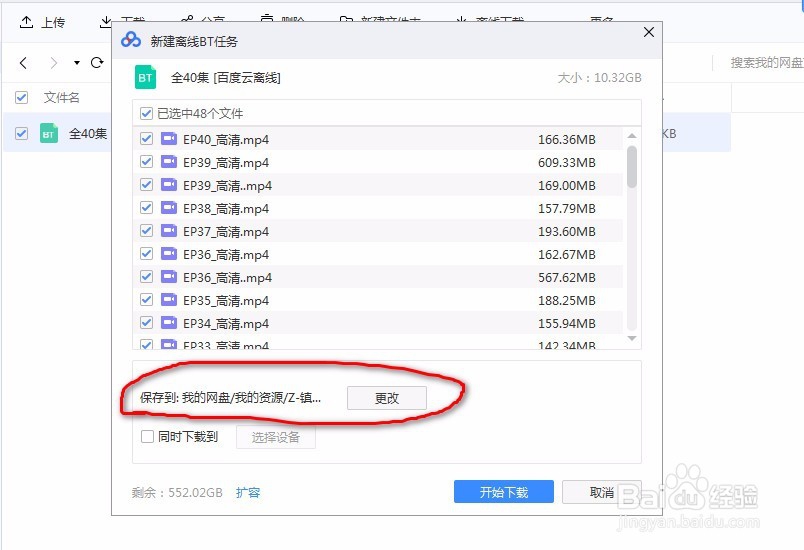Click 开始下载 to start the download
This screenshot has width=804, height=550.
click(504, 492)
